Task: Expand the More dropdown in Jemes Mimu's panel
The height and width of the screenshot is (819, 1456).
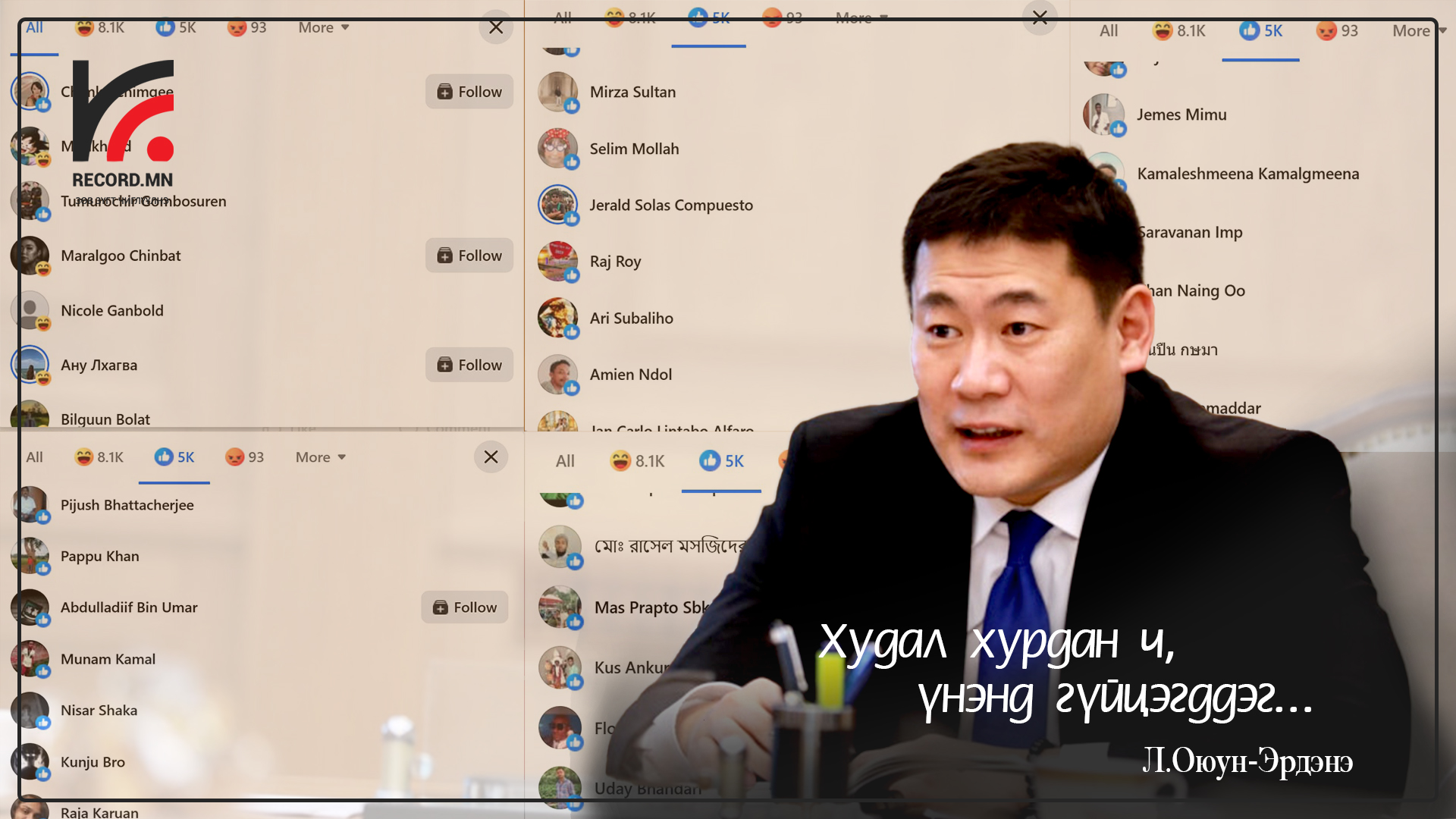Action: pos(1420,30)
